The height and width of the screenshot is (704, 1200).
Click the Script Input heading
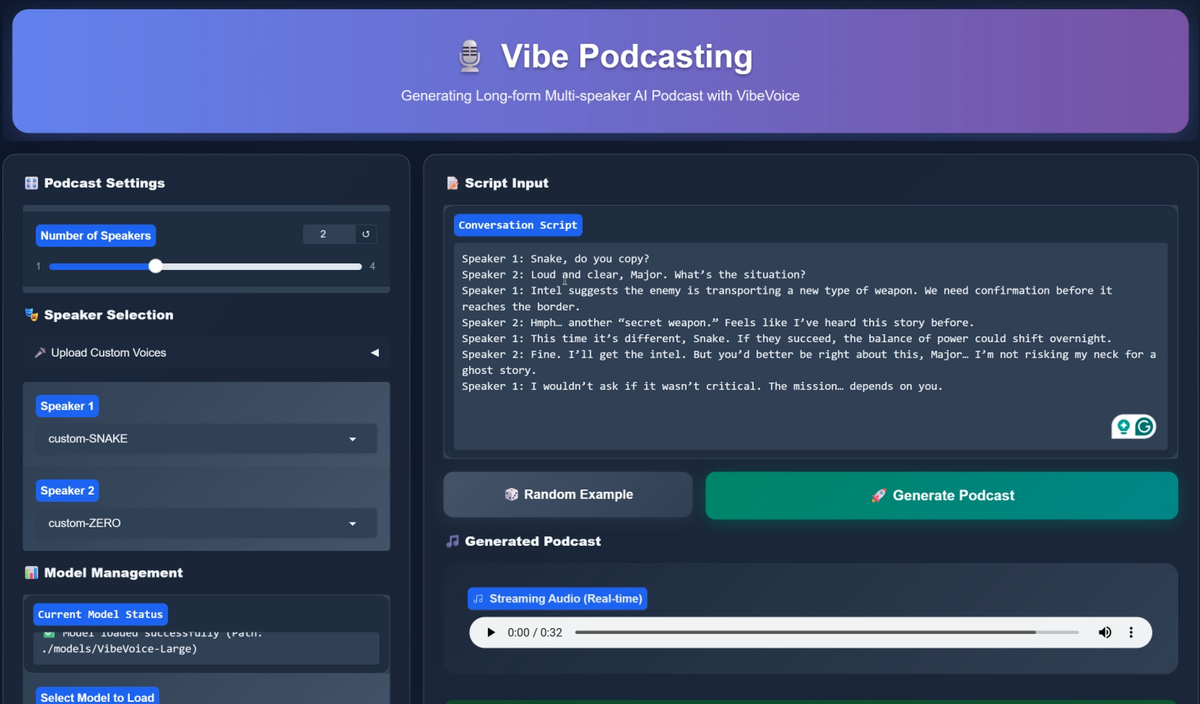506,183
